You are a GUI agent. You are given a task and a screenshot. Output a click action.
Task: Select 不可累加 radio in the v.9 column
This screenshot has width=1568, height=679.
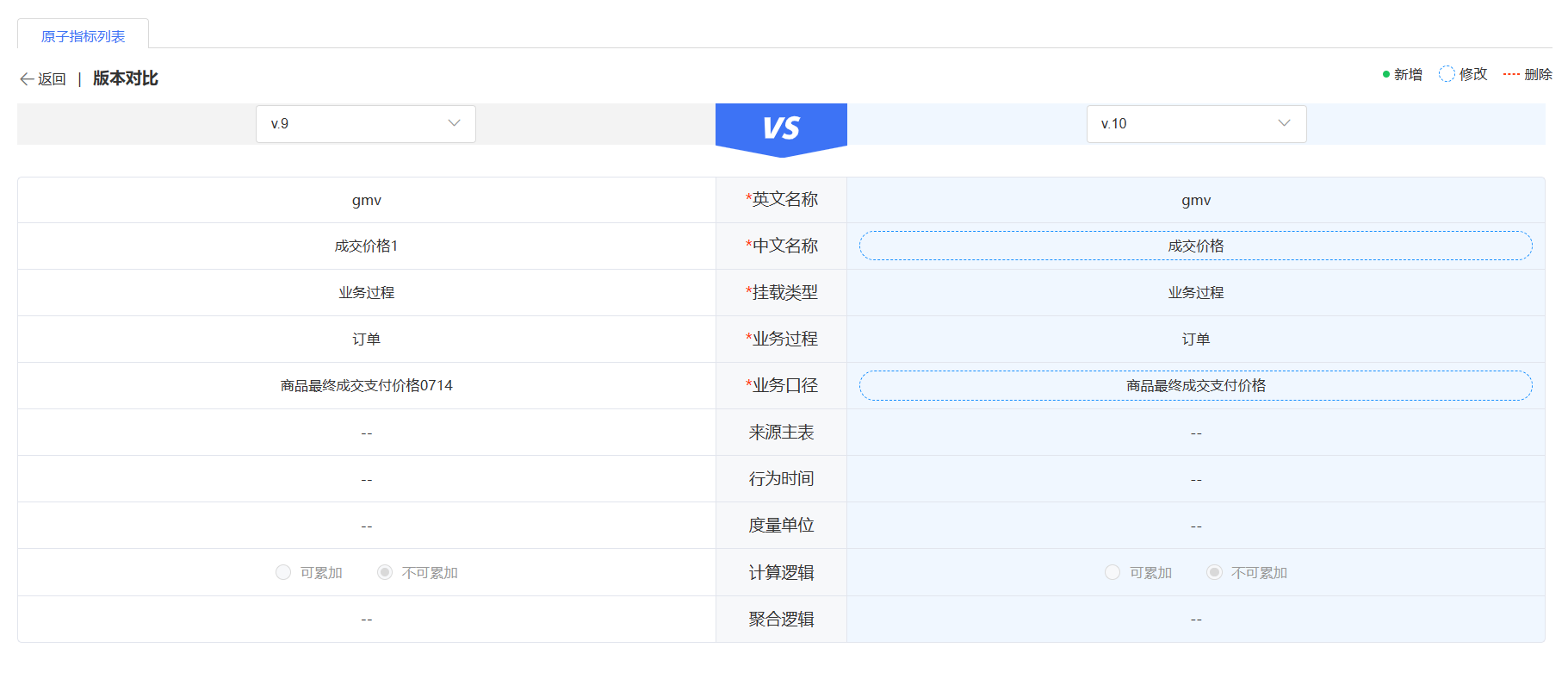click(x=385, y=572)
